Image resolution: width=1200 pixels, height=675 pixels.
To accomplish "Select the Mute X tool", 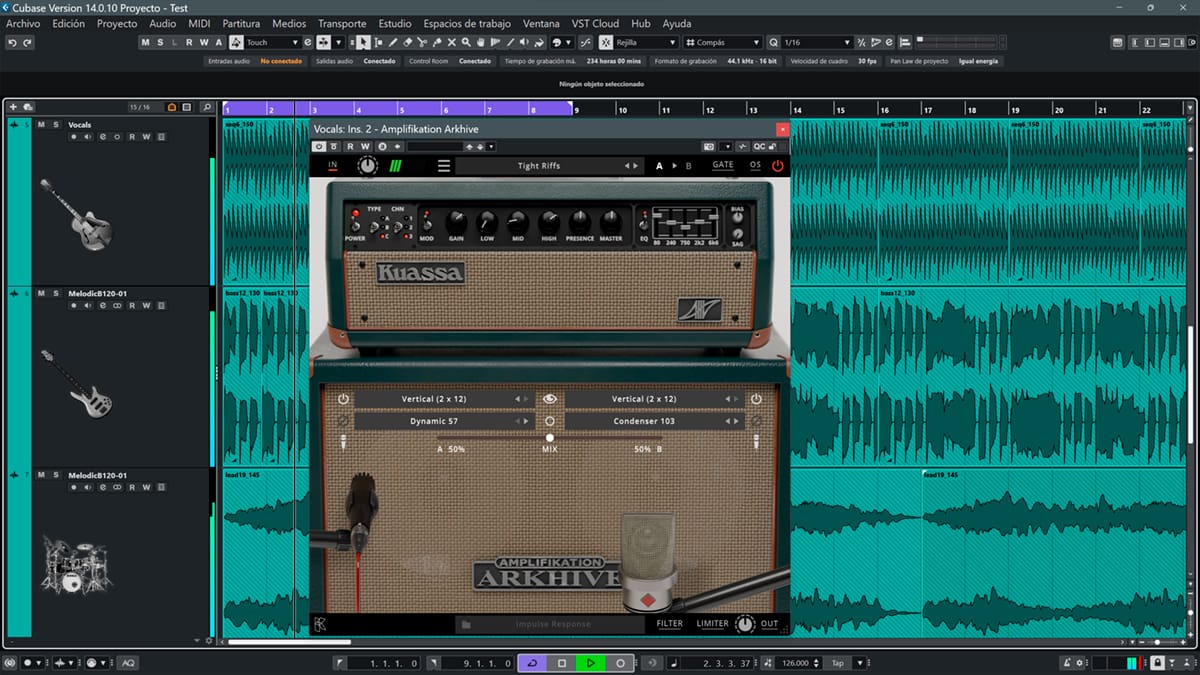I will pyautogui.click(x=452, y=42).
